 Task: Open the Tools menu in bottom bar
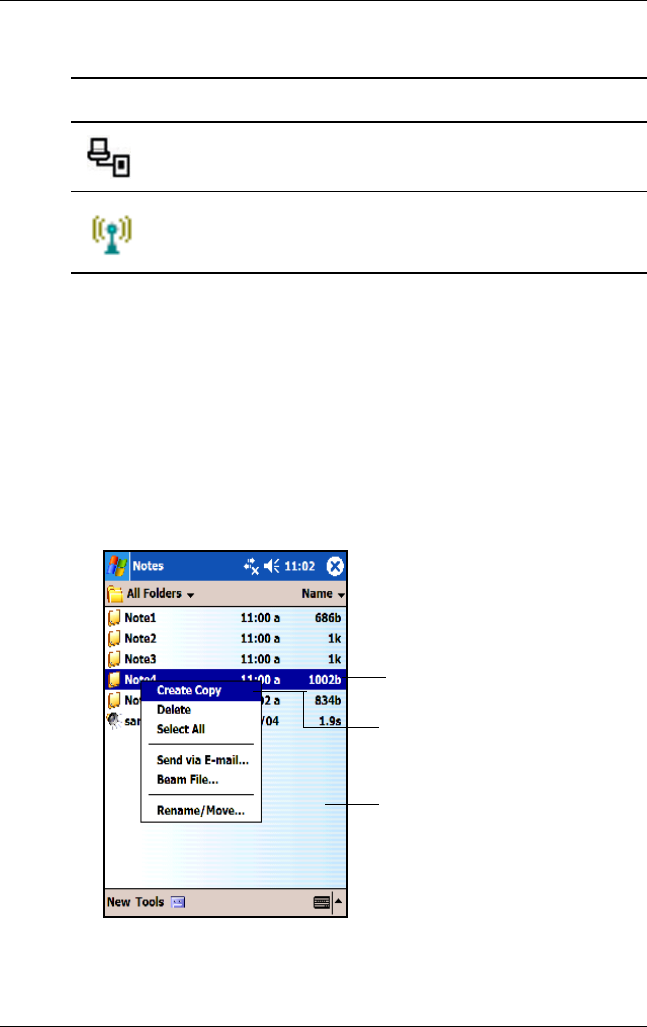(x=149, y=902)
